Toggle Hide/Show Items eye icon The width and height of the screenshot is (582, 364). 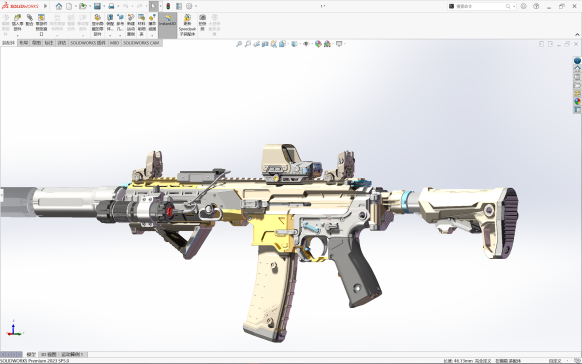coord(306,44)
